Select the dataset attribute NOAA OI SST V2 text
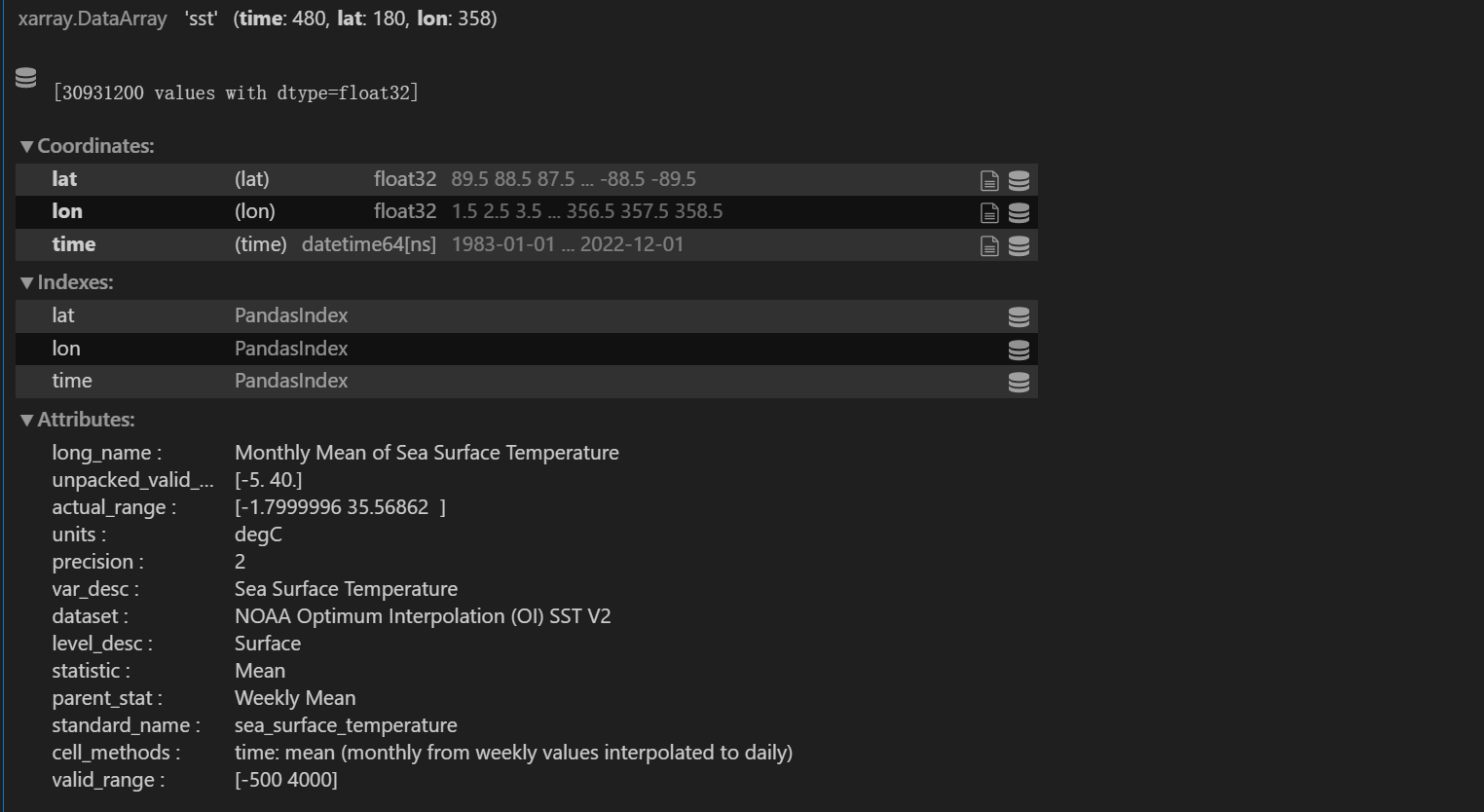The image size is (1484, 812). (424, 615)
